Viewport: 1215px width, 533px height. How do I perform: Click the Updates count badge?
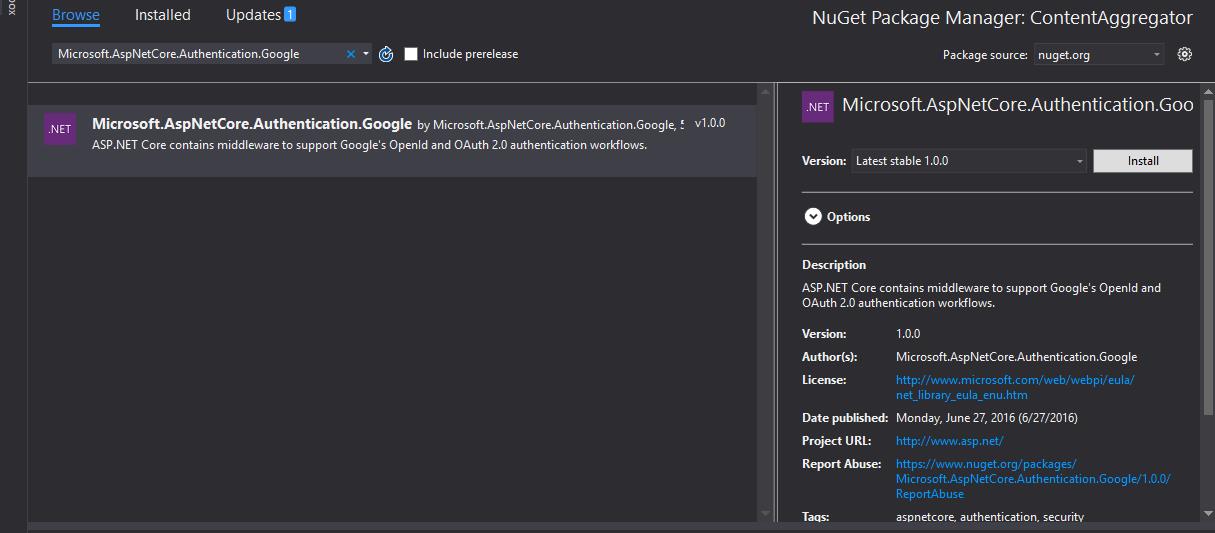[x=290, y=14]
